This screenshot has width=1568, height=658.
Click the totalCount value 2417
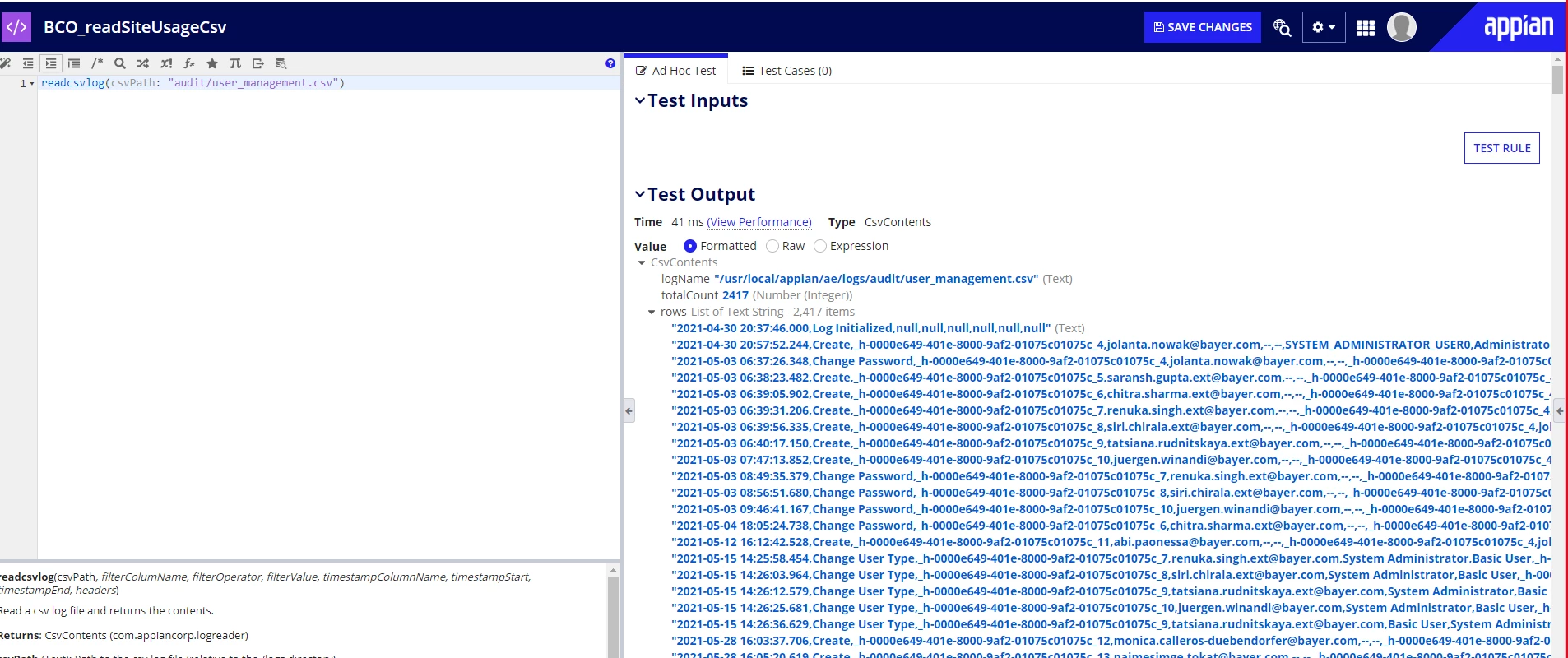[x=735, y=295]
